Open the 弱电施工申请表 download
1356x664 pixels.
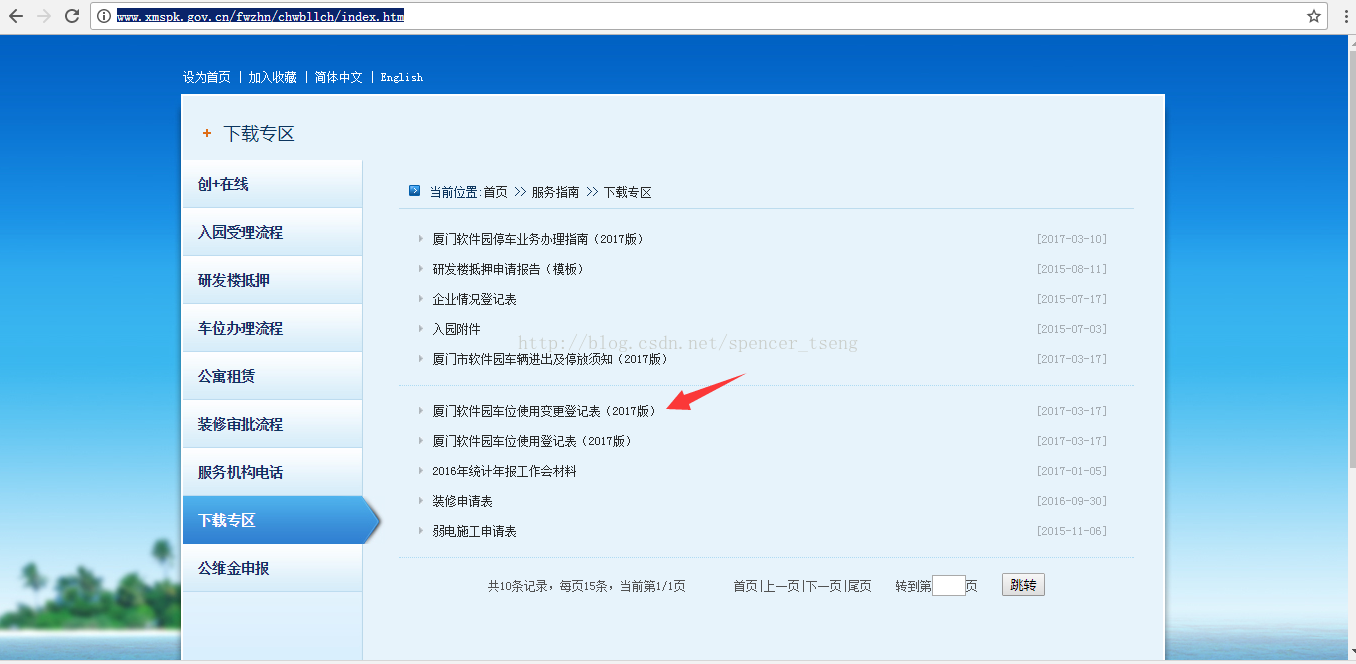point(475,531)
